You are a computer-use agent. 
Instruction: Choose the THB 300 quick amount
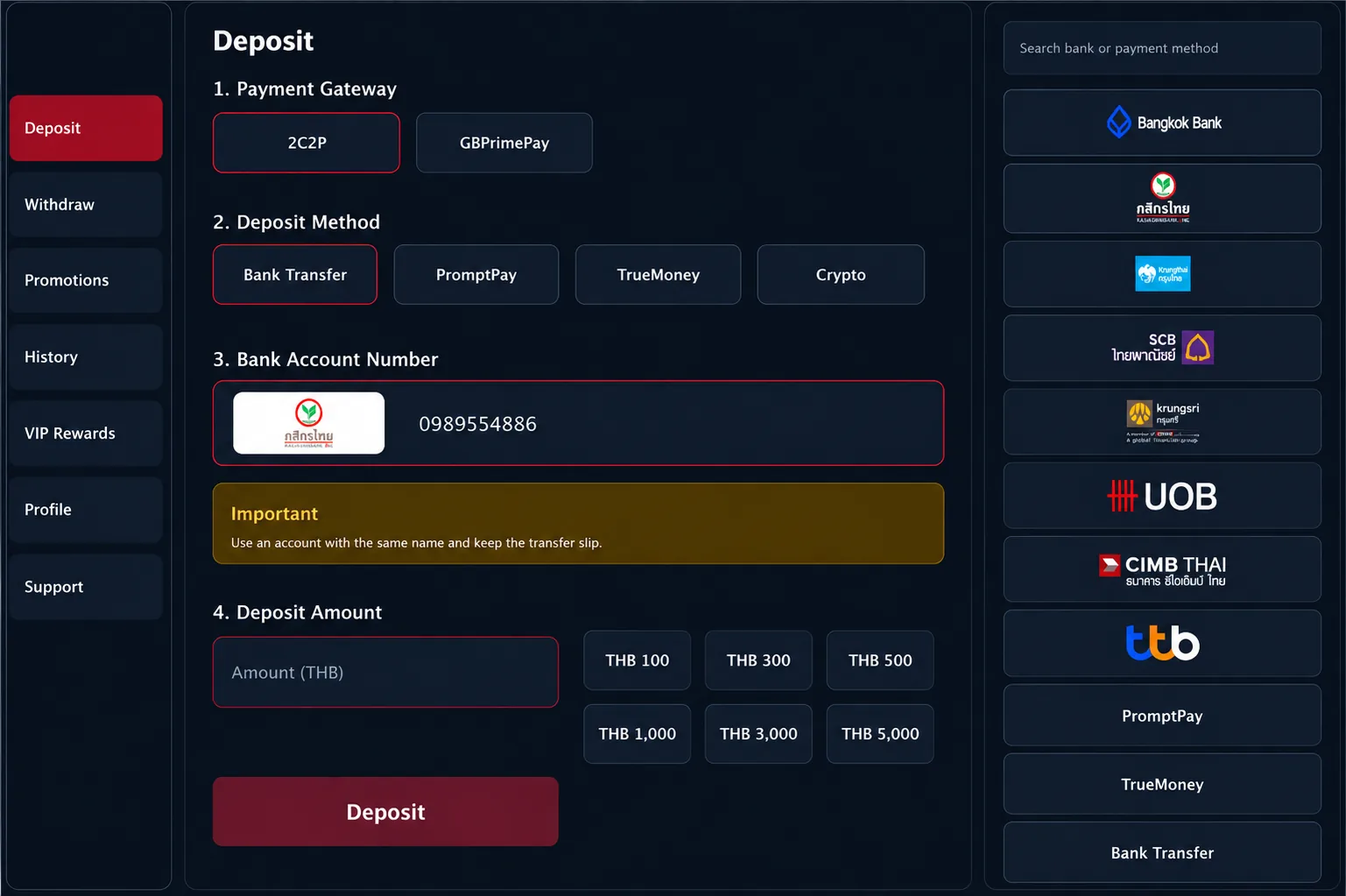click(758, 660)
